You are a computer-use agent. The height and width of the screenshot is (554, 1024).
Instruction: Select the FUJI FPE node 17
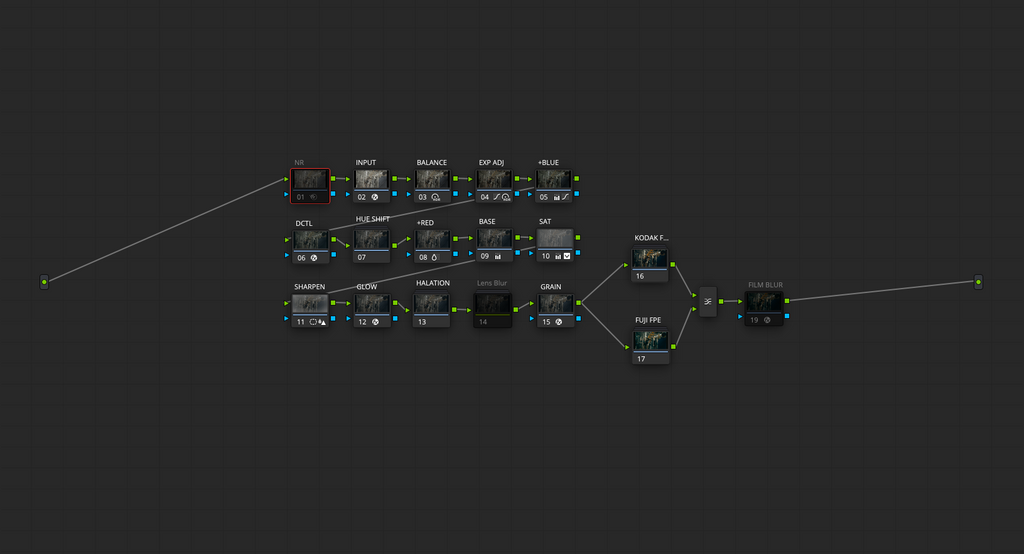click(650, 347)
